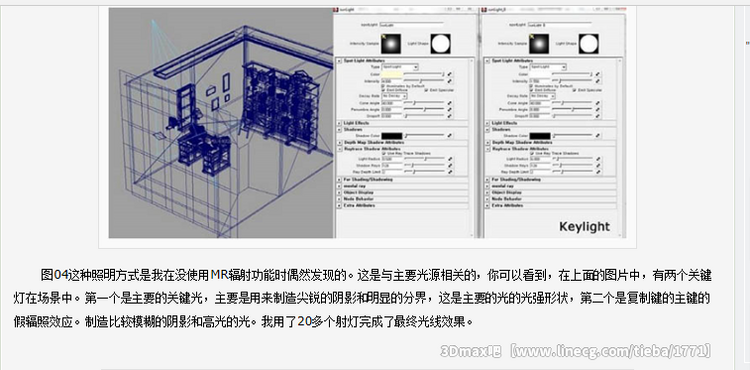The width and height of the screenshot is (750, 370).
Task: Click the 3D wireframe room viewport image
Action: click(221, 122)
